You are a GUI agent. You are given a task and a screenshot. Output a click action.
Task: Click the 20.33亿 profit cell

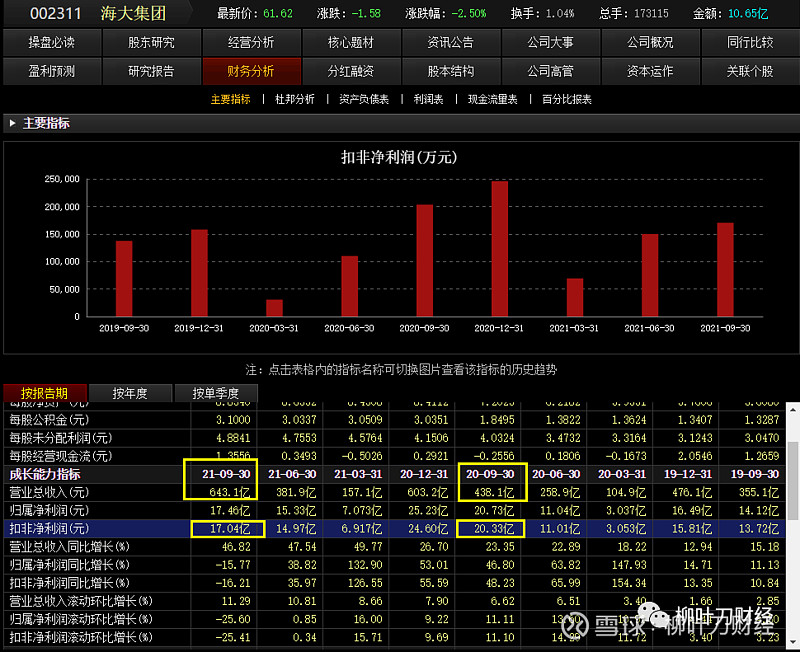494,529
